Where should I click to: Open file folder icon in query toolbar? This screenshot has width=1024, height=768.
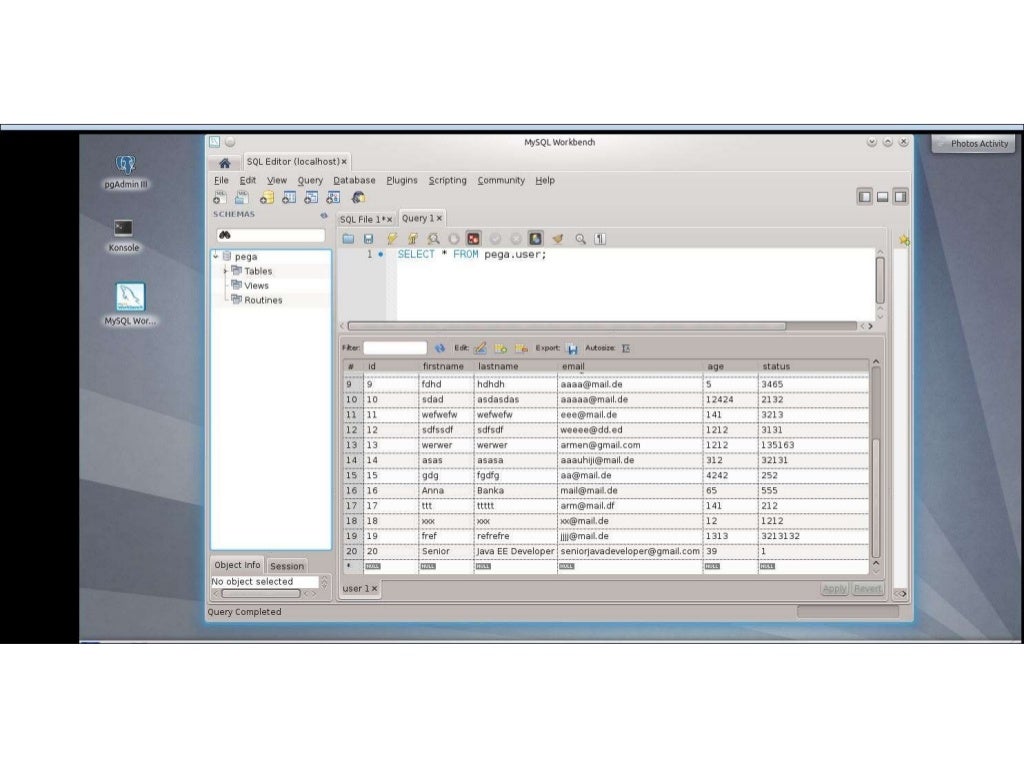coord(348,239)
